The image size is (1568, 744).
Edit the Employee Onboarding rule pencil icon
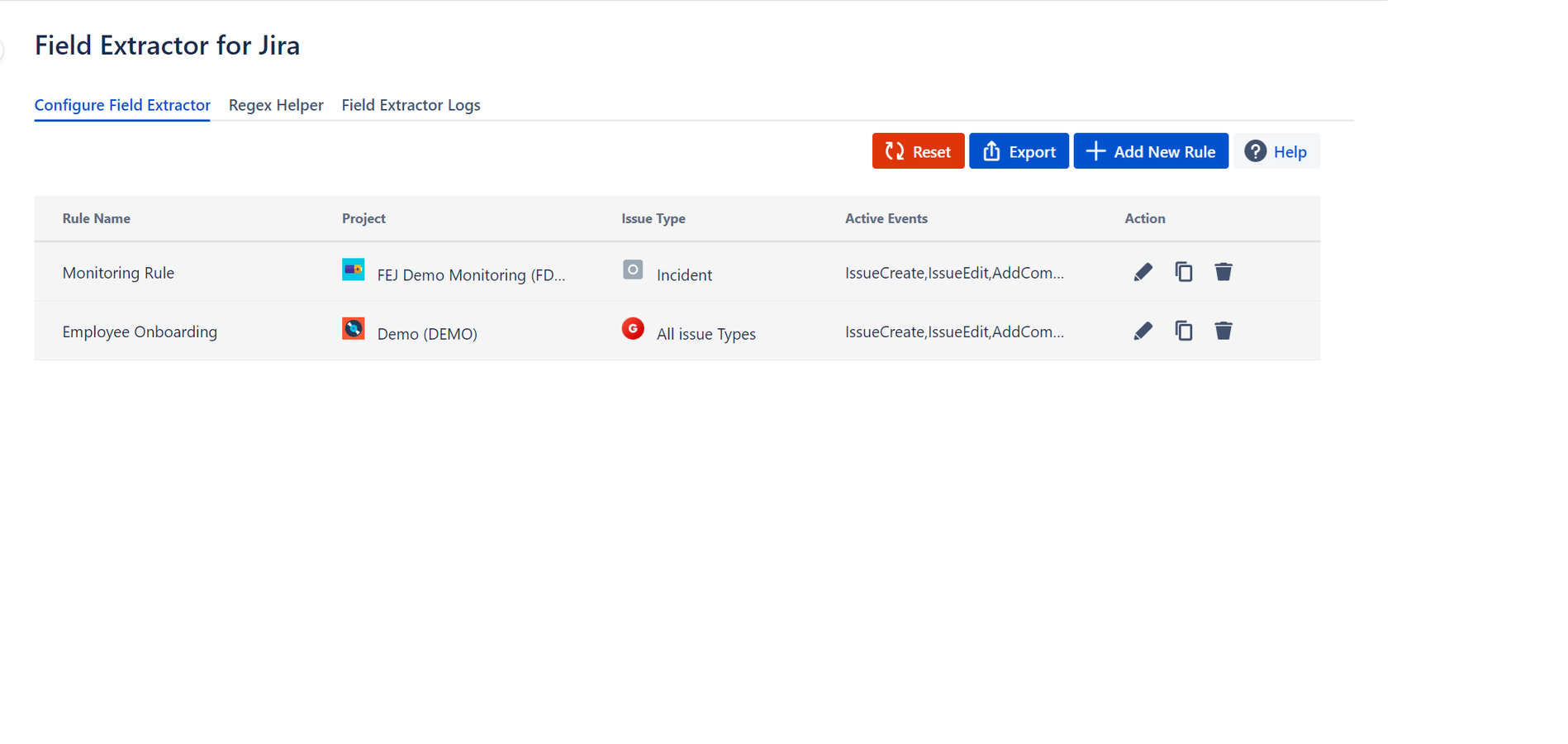click(x=1143, y=331)
